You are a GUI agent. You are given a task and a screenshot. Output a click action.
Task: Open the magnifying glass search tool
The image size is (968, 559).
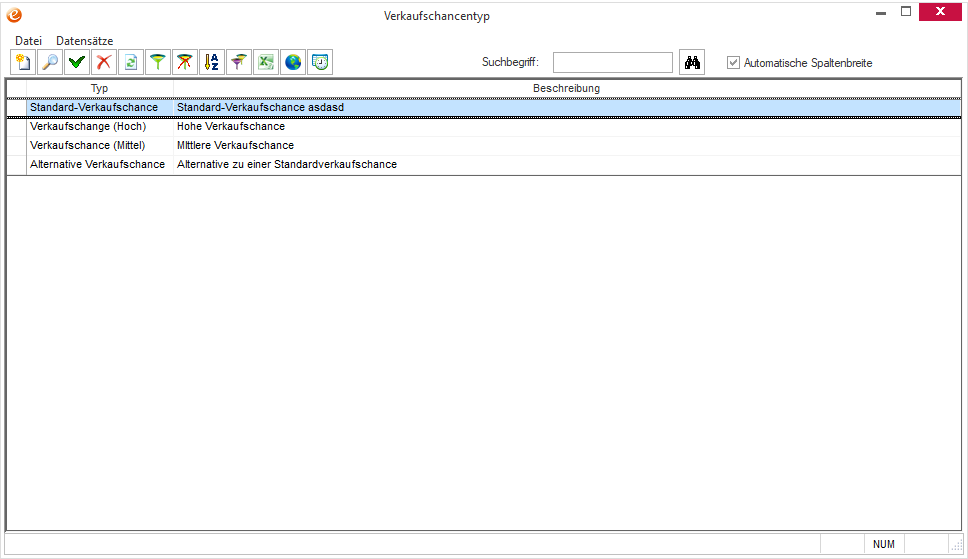(x=50, y=62)
